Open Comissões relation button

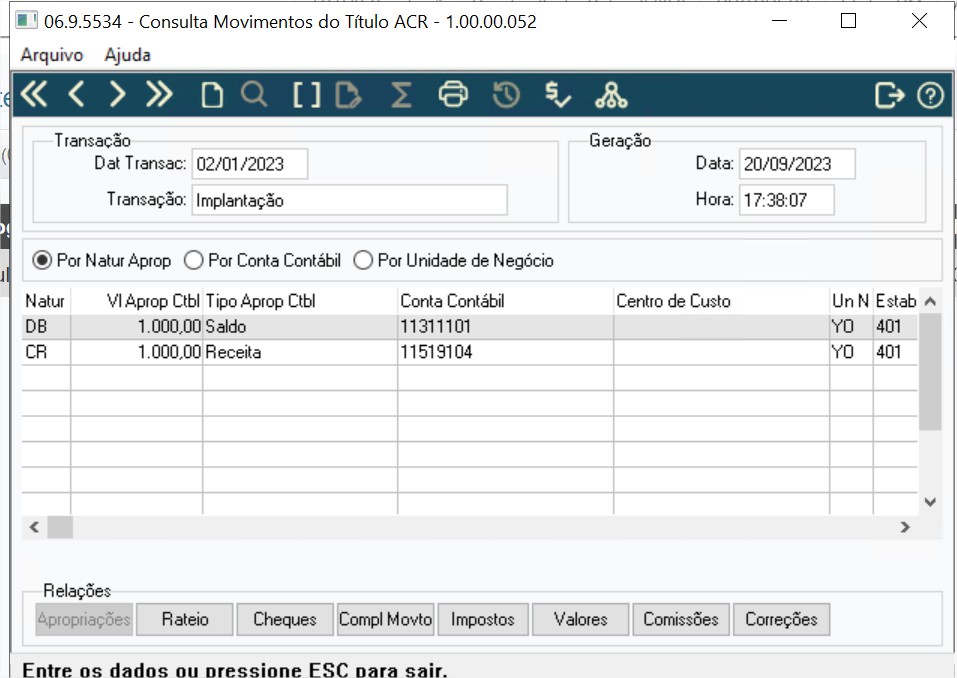pyautogui.click(x=681, y=619)
